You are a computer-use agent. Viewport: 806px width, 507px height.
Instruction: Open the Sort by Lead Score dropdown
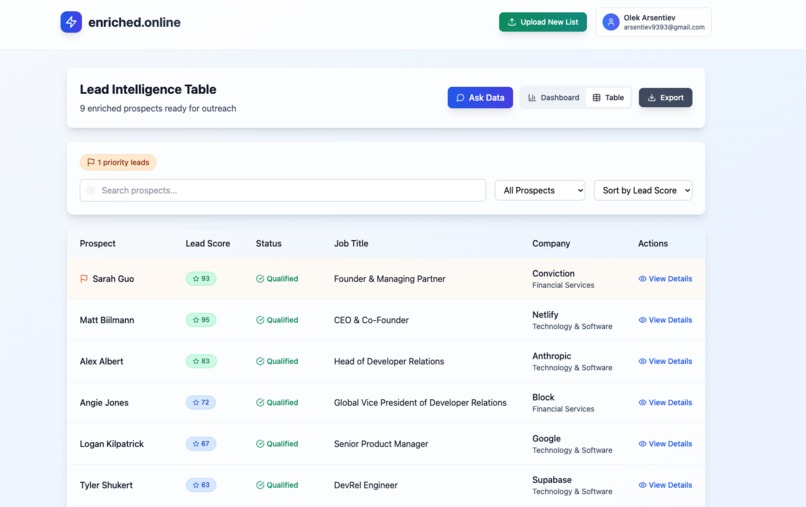(x=643, y=190)
